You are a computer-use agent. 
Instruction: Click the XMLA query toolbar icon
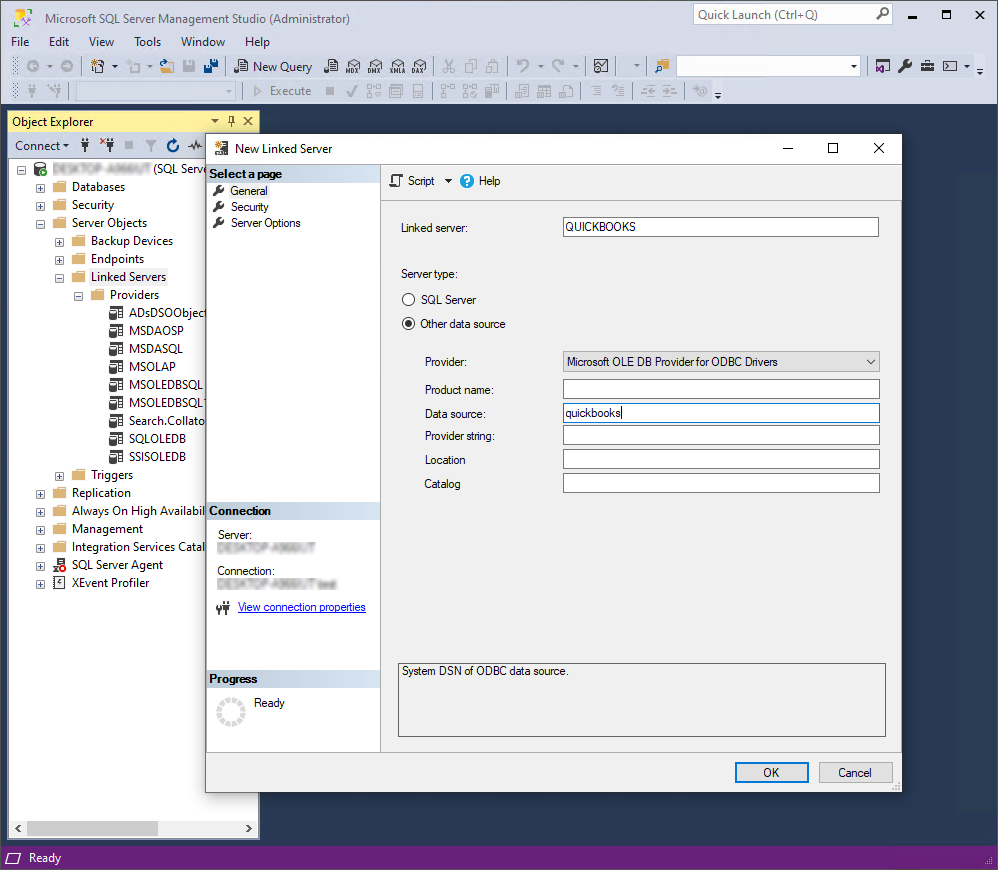click(x=399, y=66)
